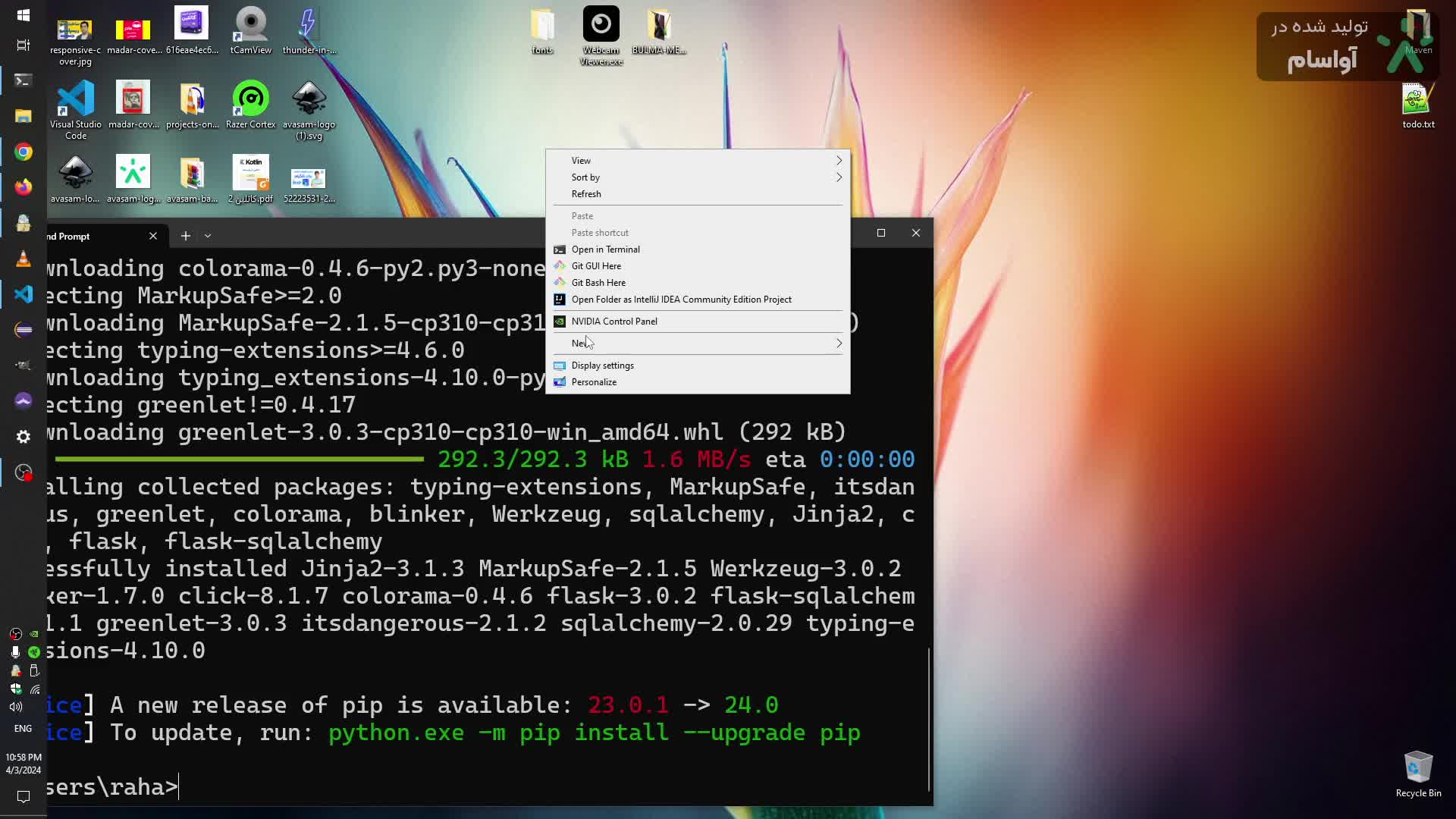Open Visual Studio Code desktop shortcut

coord(75,100)
